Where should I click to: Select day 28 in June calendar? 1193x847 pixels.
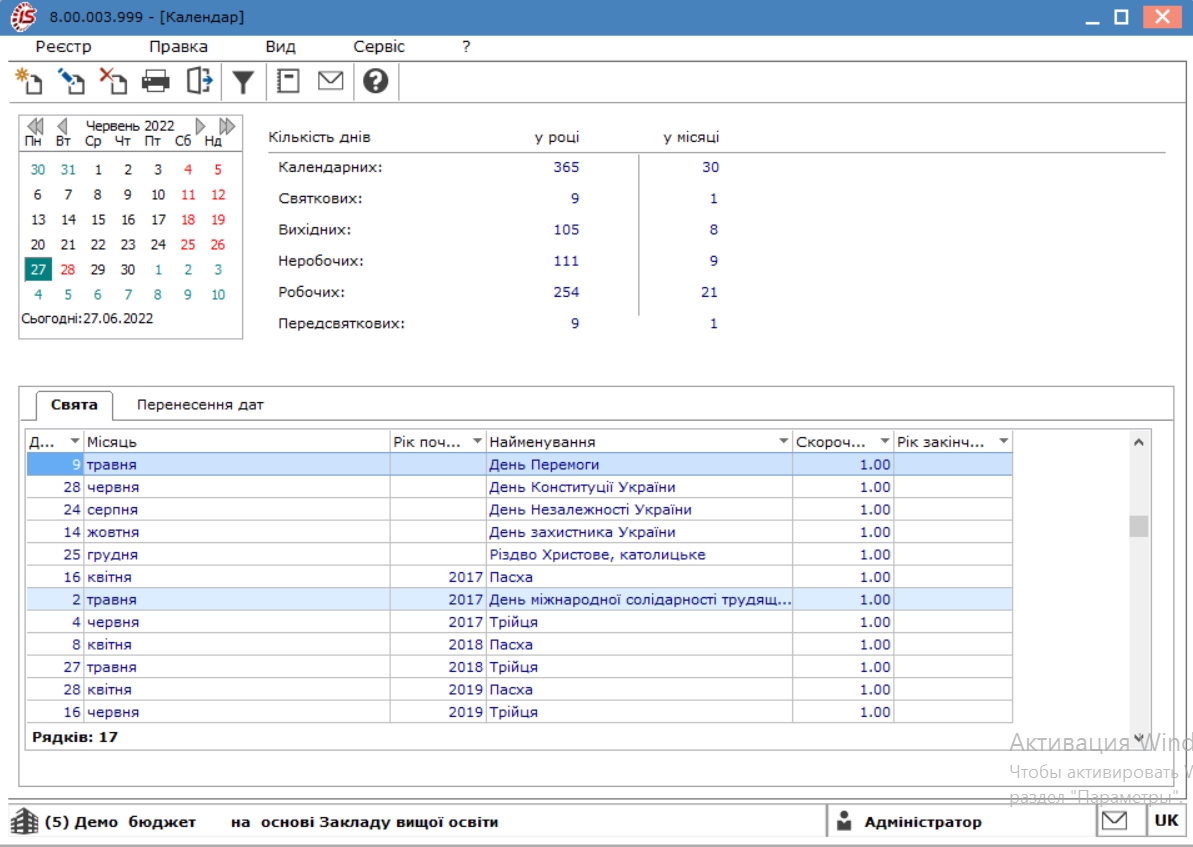tap(68, 269)
